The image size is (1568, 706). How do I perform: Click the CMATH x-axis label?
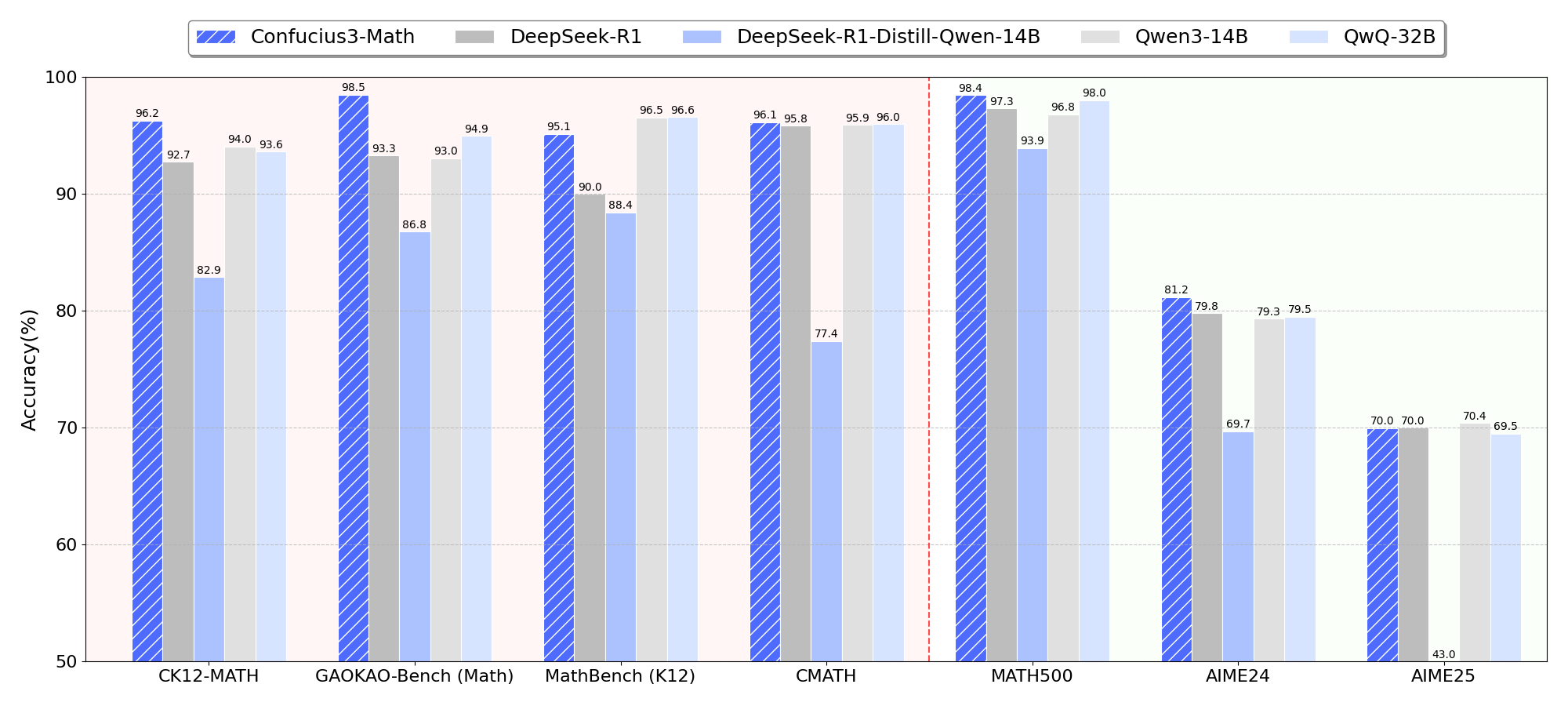click(x=826, y=676)
